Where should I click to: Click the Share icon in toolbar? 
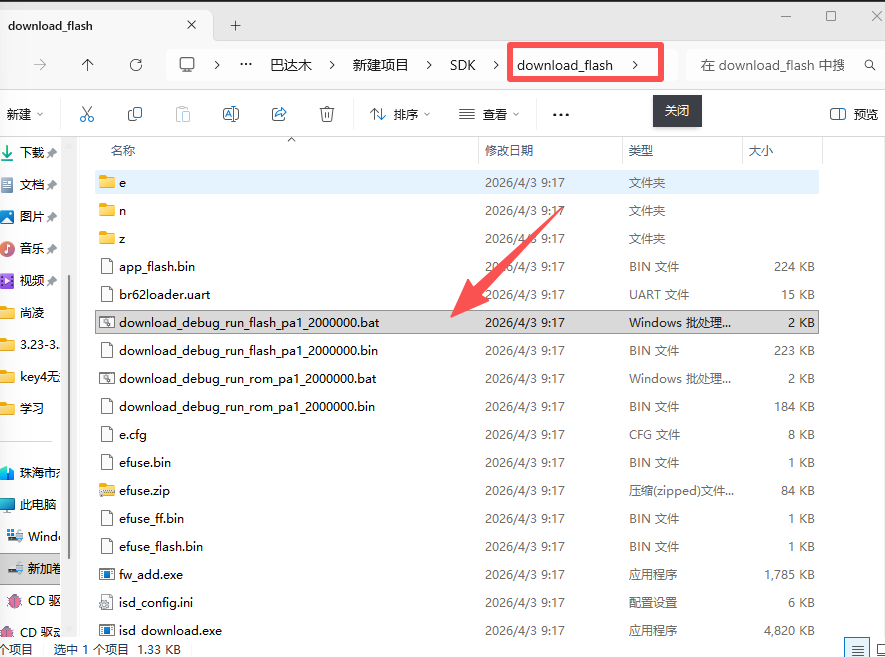pyautogui.click(x=279, y=114)
